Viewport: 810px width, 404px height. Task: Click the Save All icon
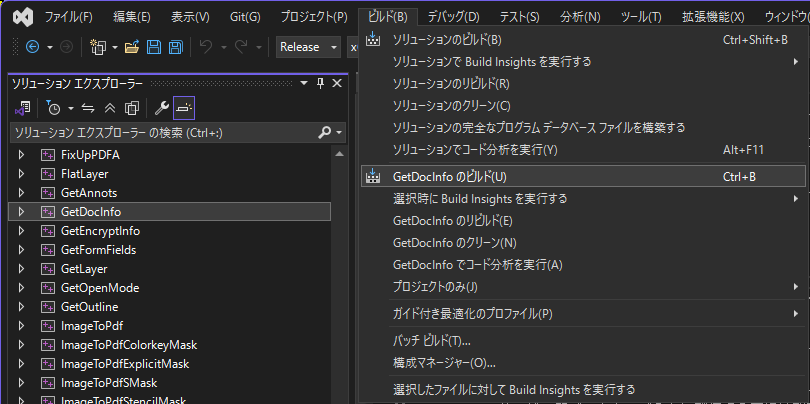[175, 47]
